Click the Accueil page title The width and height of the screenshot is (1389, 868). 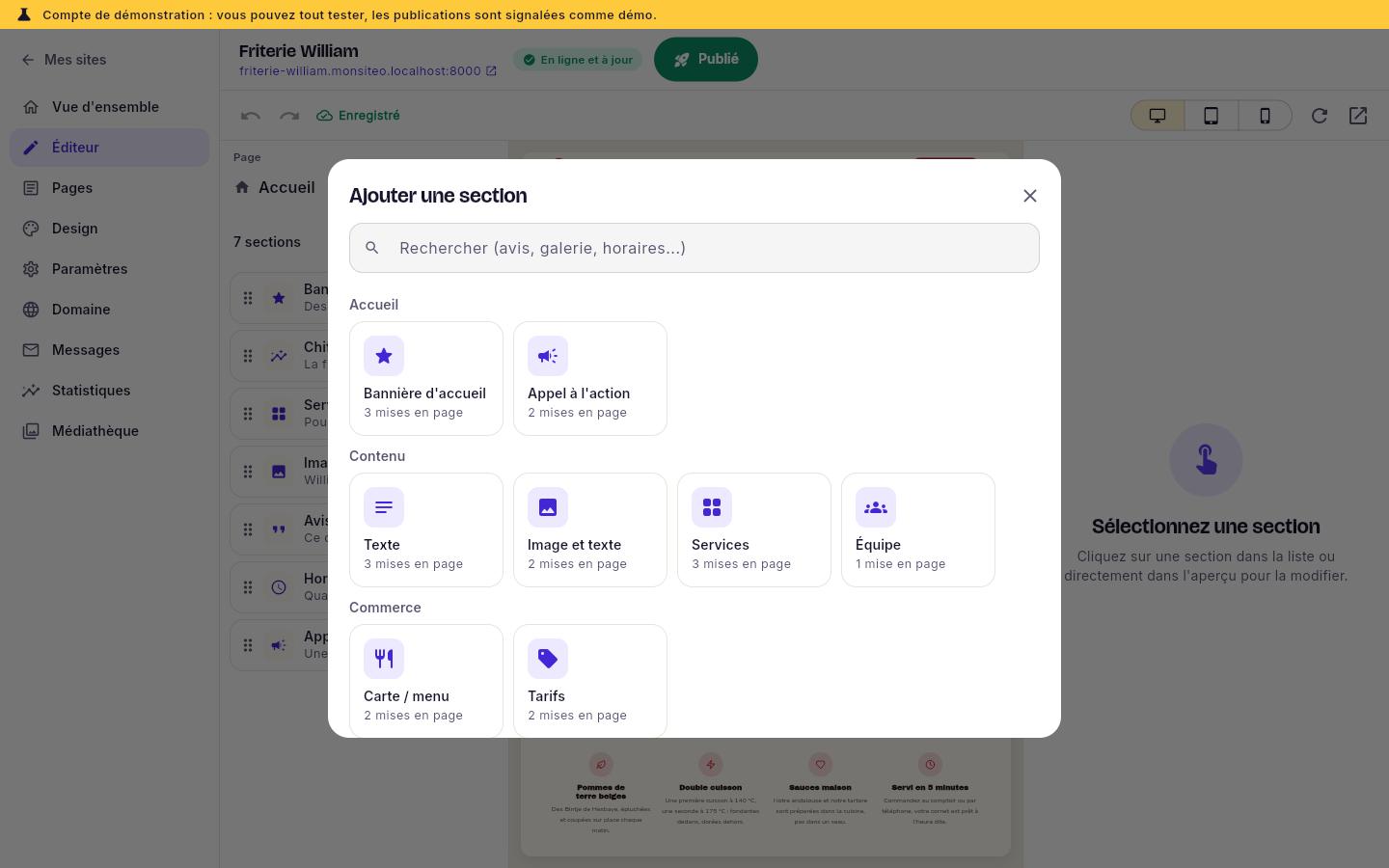pos(286,187)
